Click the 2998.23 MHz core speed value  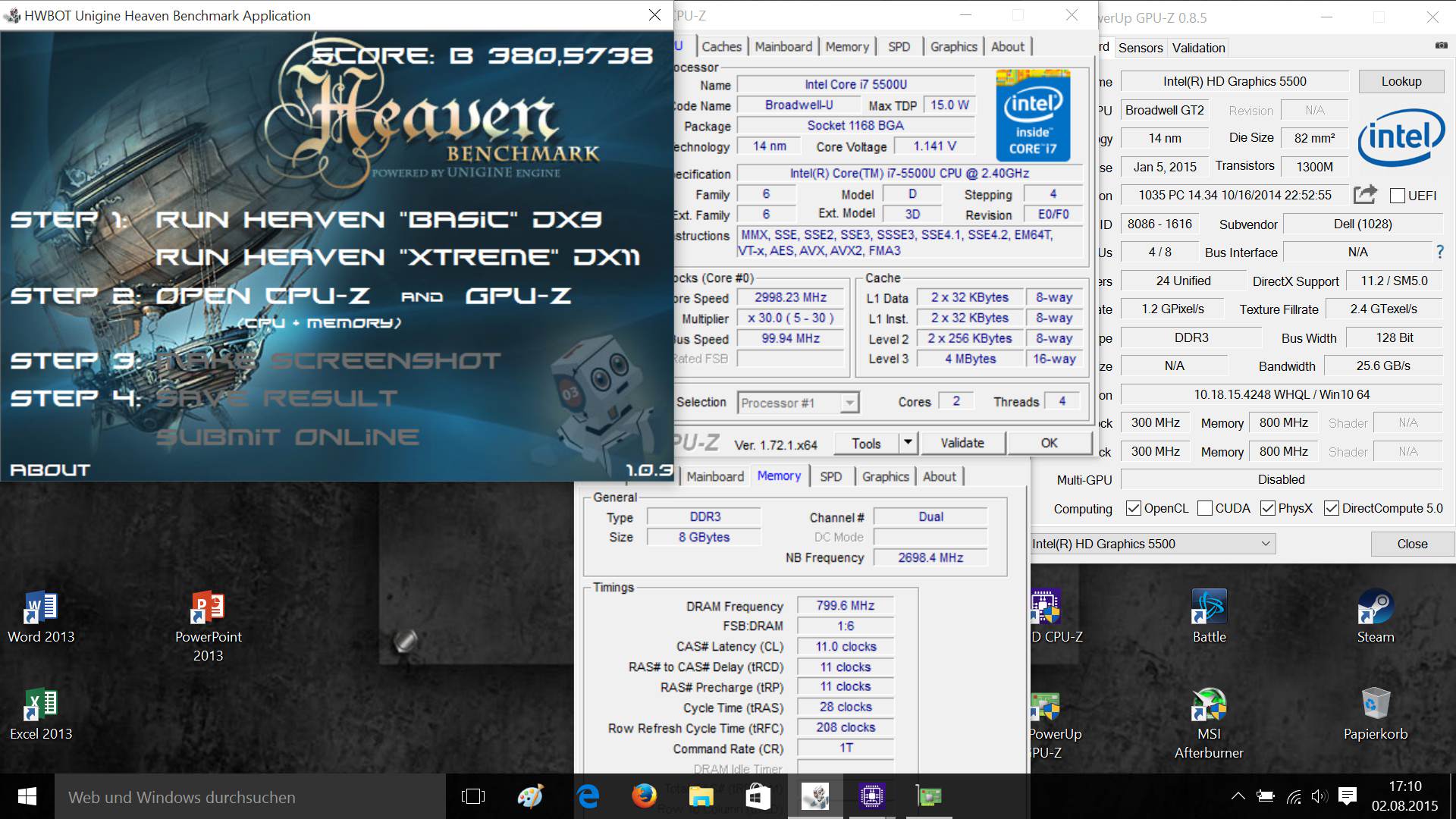[x=790, y=297]
